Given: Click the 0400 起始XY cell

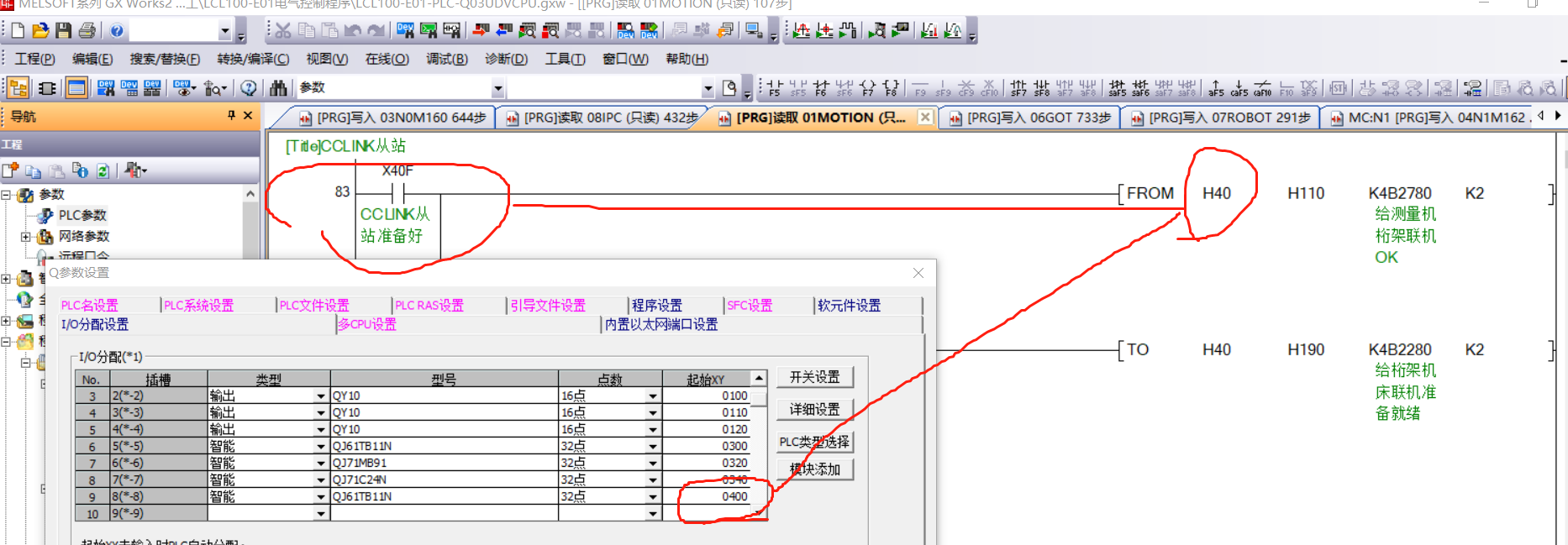Looking at the screenshot, I should click(714, 497).
